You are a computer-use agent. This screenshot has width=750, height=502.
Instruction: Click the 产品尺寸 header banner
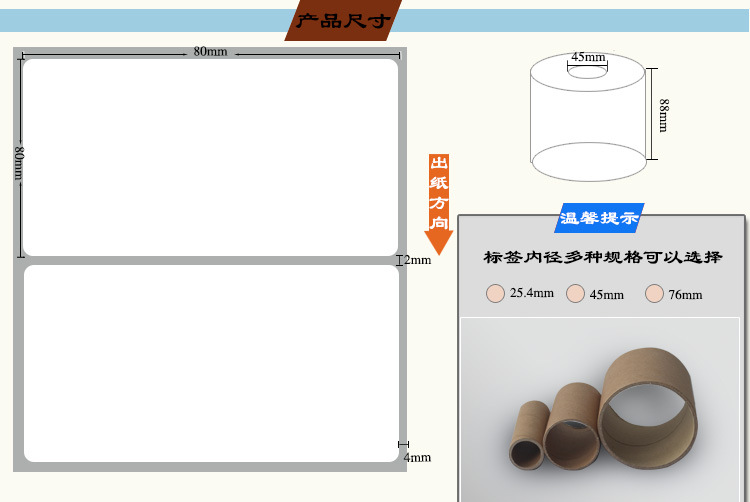tap(342, 20)
